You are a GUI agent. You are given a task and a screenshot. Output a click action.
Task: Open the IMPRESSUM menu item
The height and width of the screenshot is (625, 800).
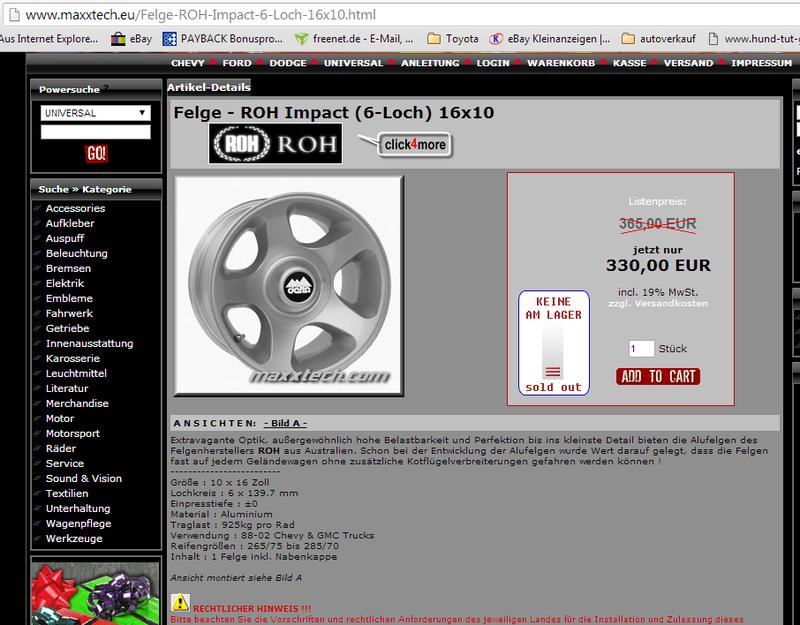click(x=761, y=63)
